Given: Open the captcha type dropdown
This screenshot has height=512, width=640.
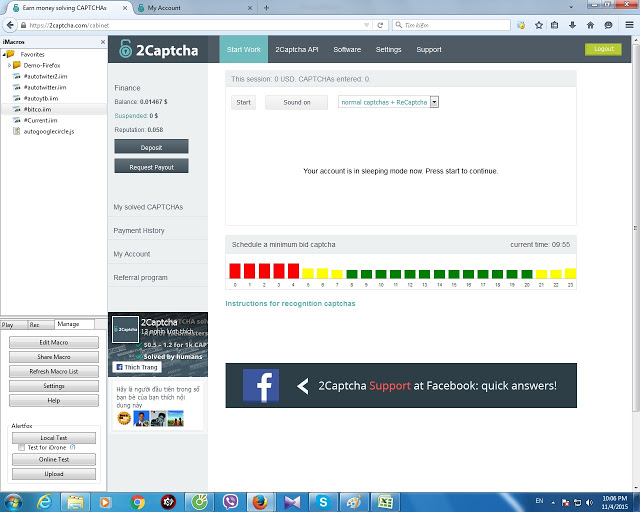Looking at the screenshot, I should [x=388, y=102].
